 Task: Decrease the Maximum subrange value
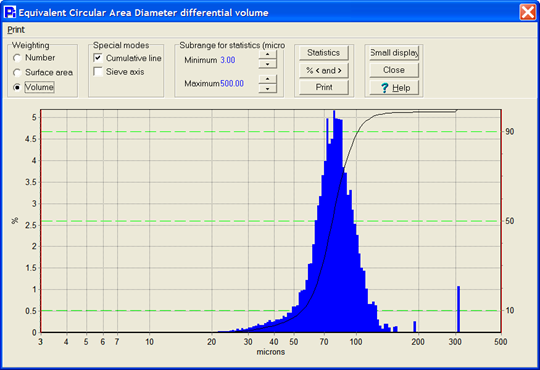point(268,88)
